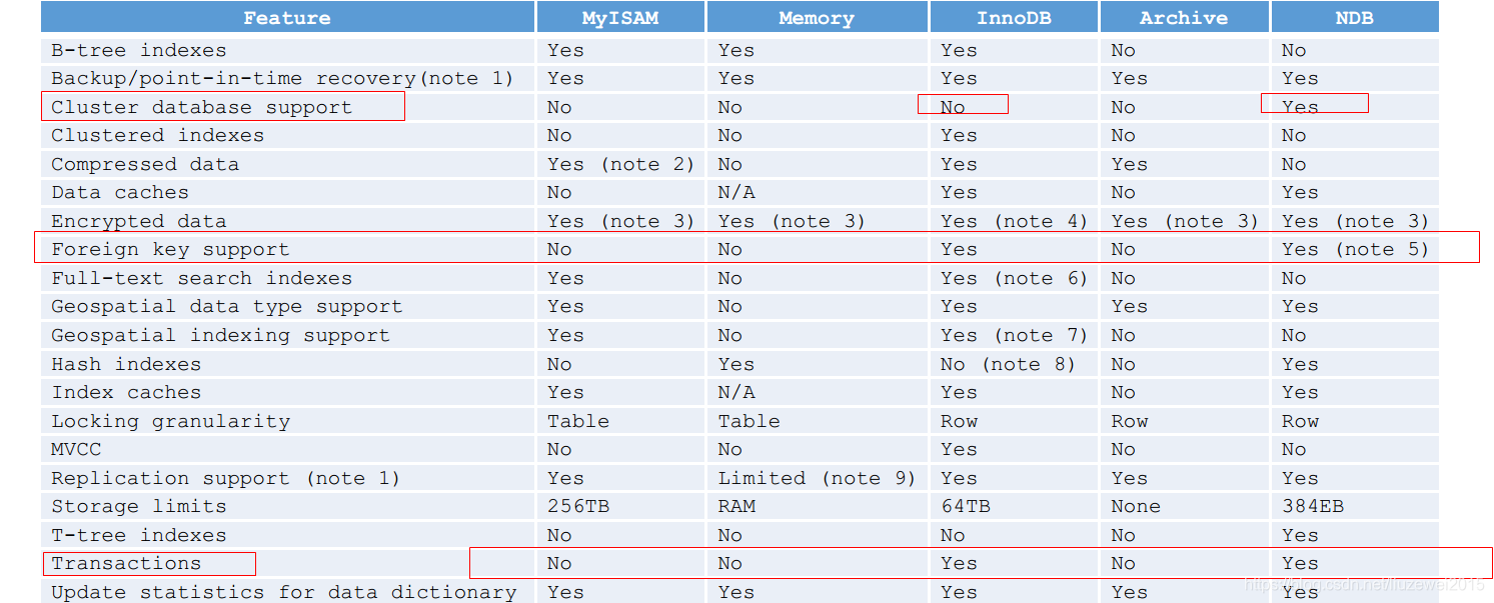Click MyISAM 'No' in Transactions row
The width and height of the screenshot is (1494, 603).
point(560,563)
